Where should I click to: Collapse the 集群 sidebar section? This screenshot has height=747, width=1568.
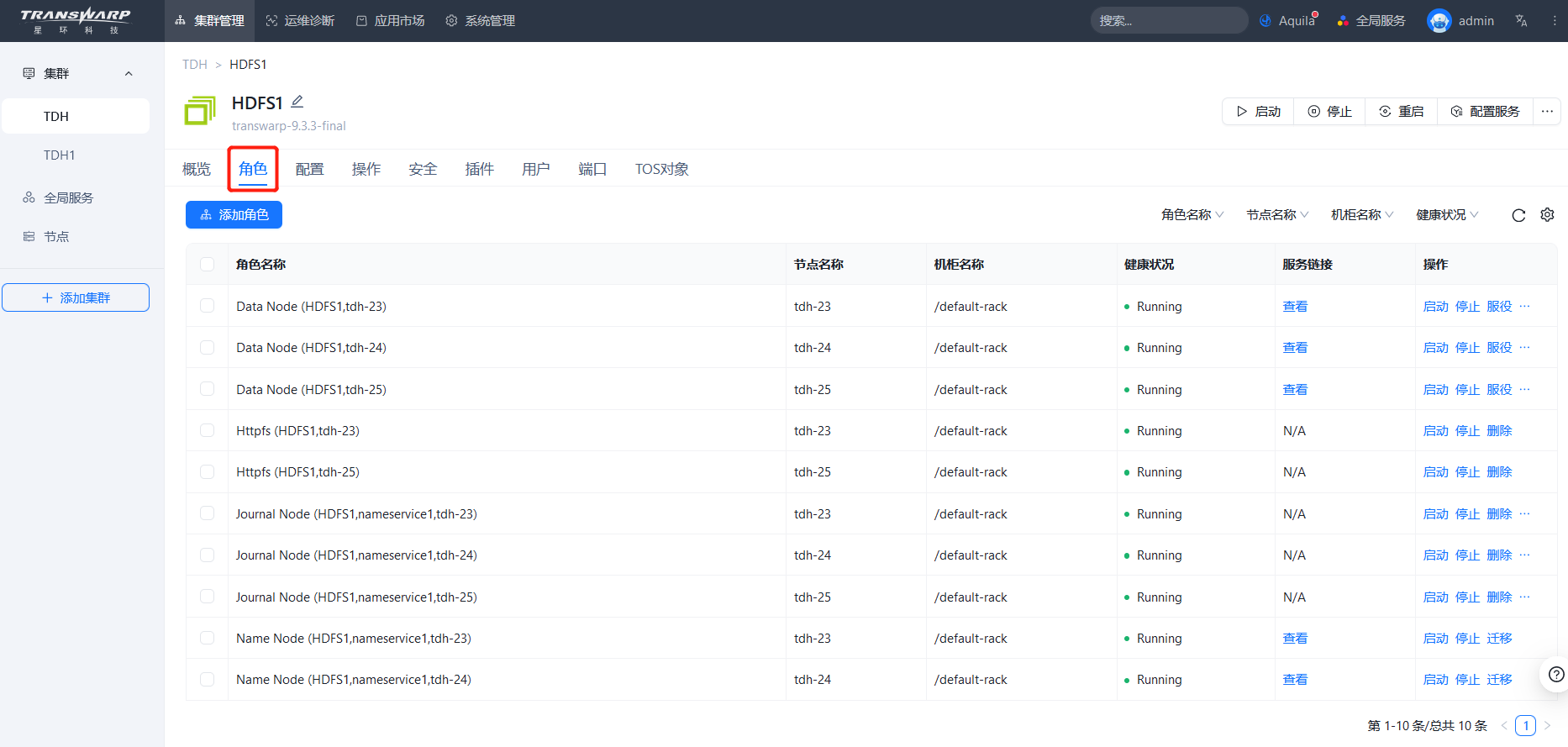(x=129, y=73)
